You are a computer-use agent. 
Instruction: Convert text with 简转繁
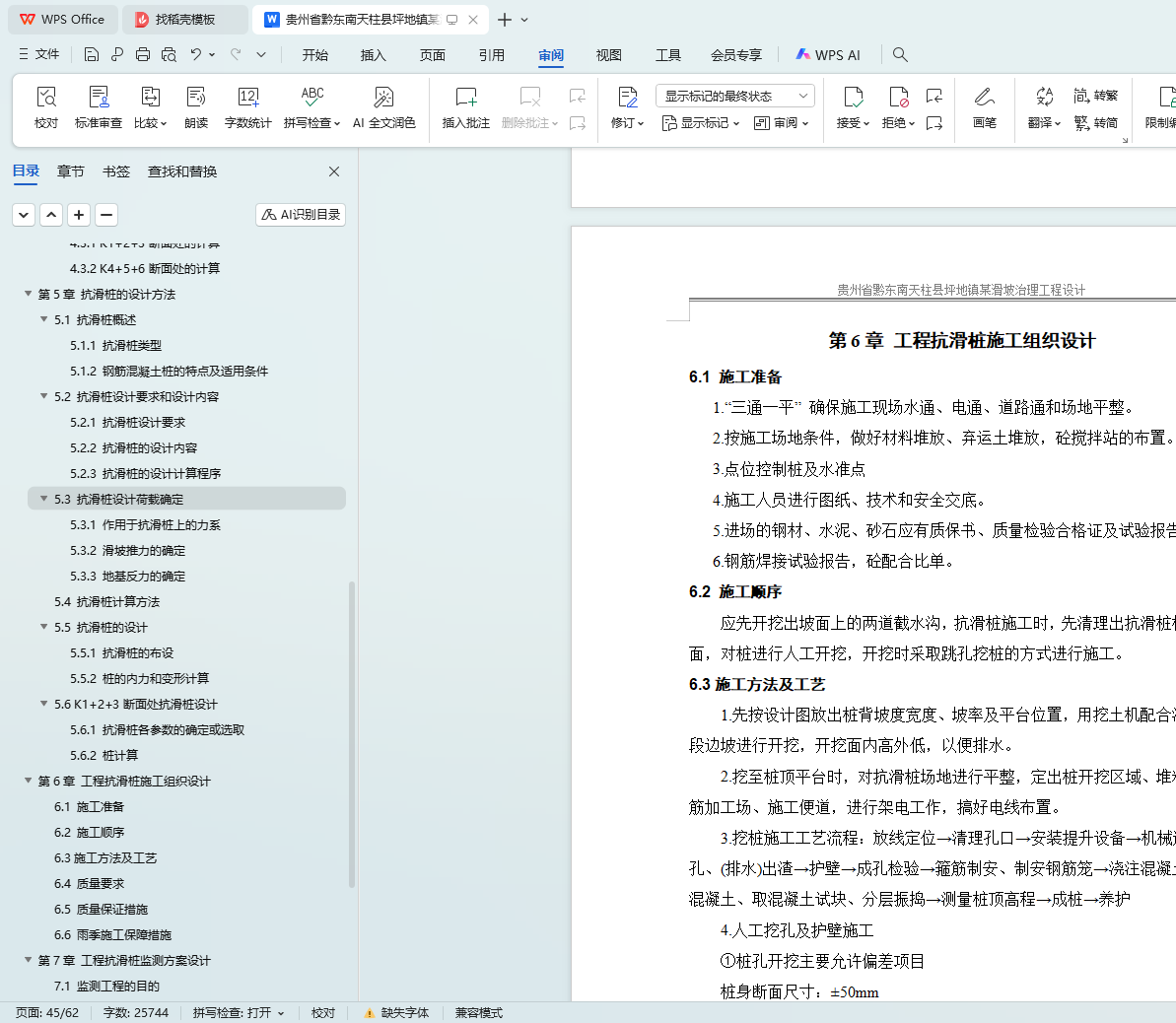[x=1096, y=96]
